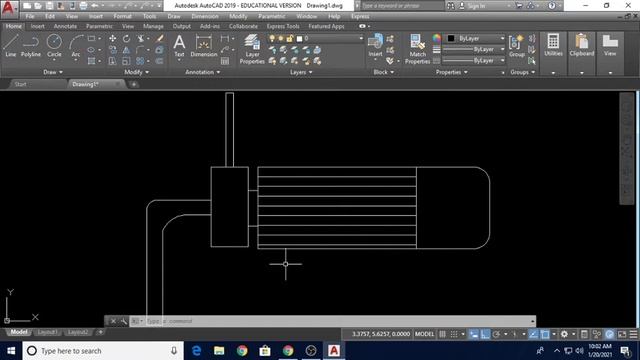Click the keyword search box

click(x=402, y=6)
